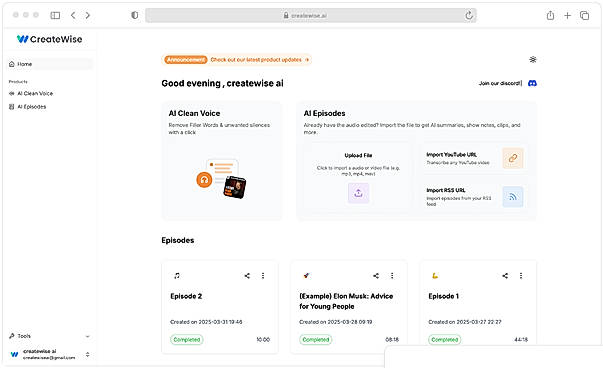Toggle the theme sun icon

pos(533,60)
